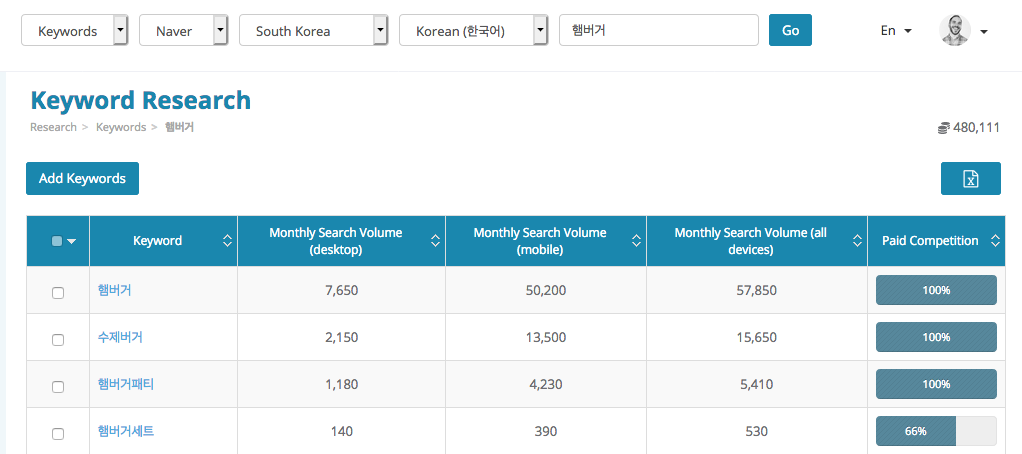The width and height of the screenshot is (1022, 454).
Task: Click the Keyword Research page heading
Action: [140, 101]
